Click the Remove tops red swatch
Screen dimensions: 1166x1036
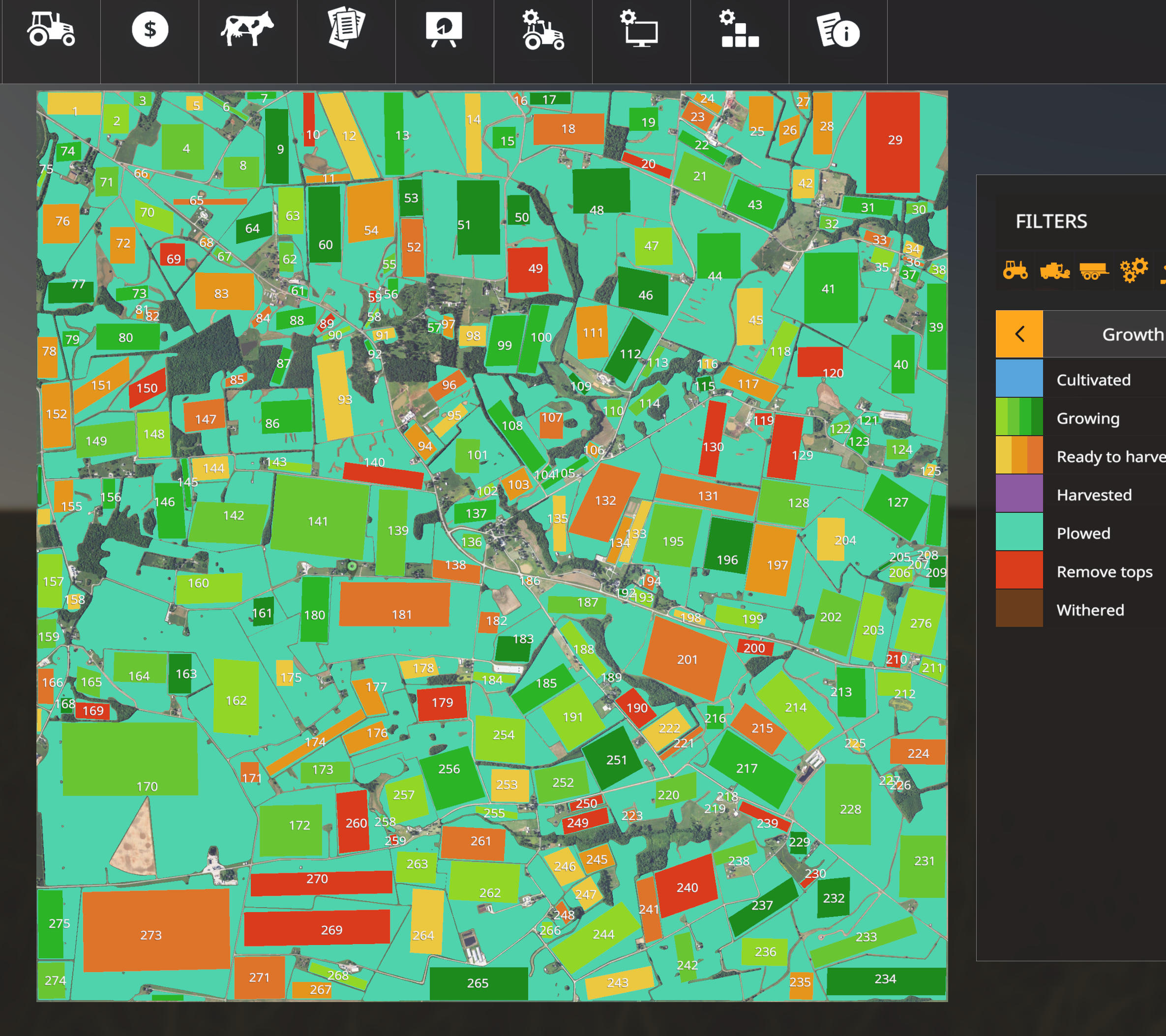click(x=1019, y=570)
